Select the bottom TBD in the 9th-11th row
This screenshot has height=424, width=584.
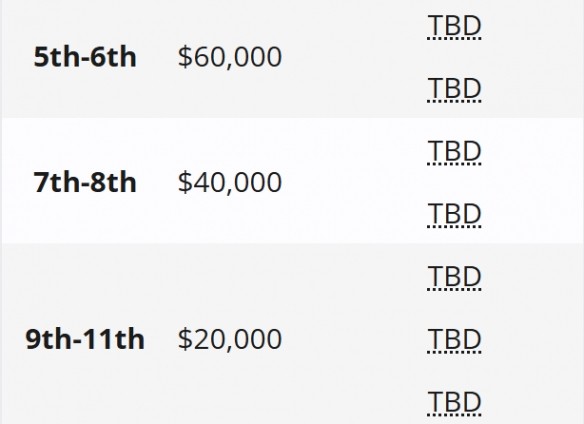coord(454,403)
